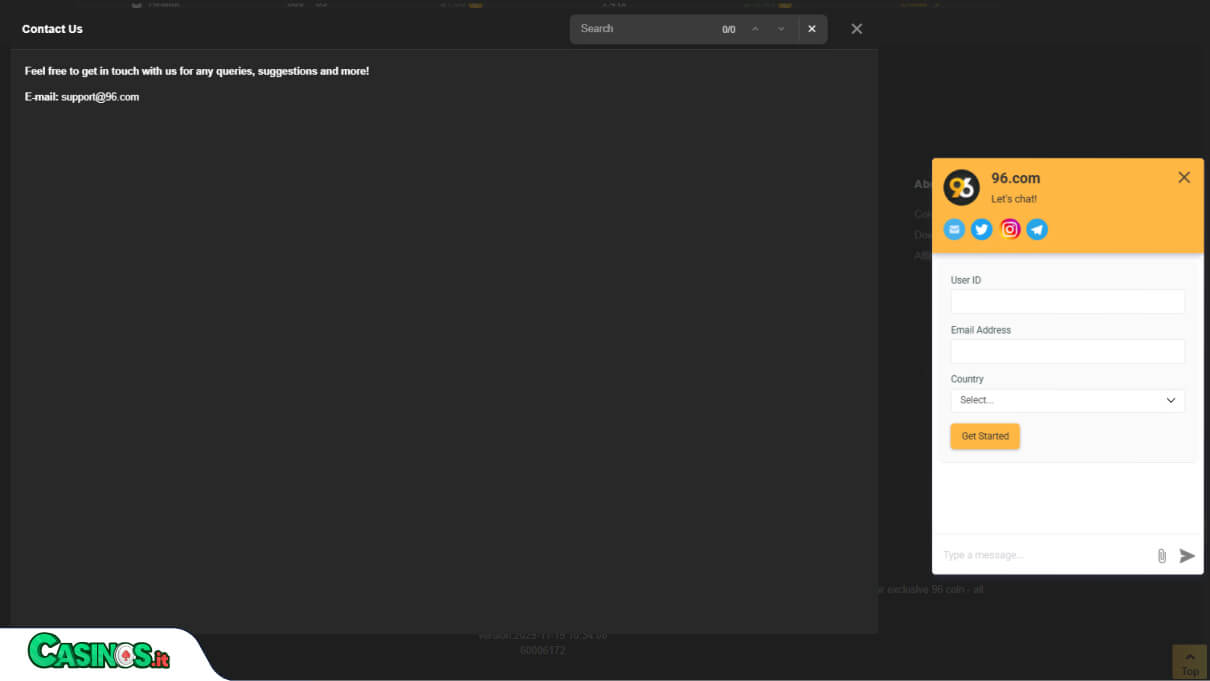
Task: Expand the Country Select dropdown
Action: coord(1068,400)
